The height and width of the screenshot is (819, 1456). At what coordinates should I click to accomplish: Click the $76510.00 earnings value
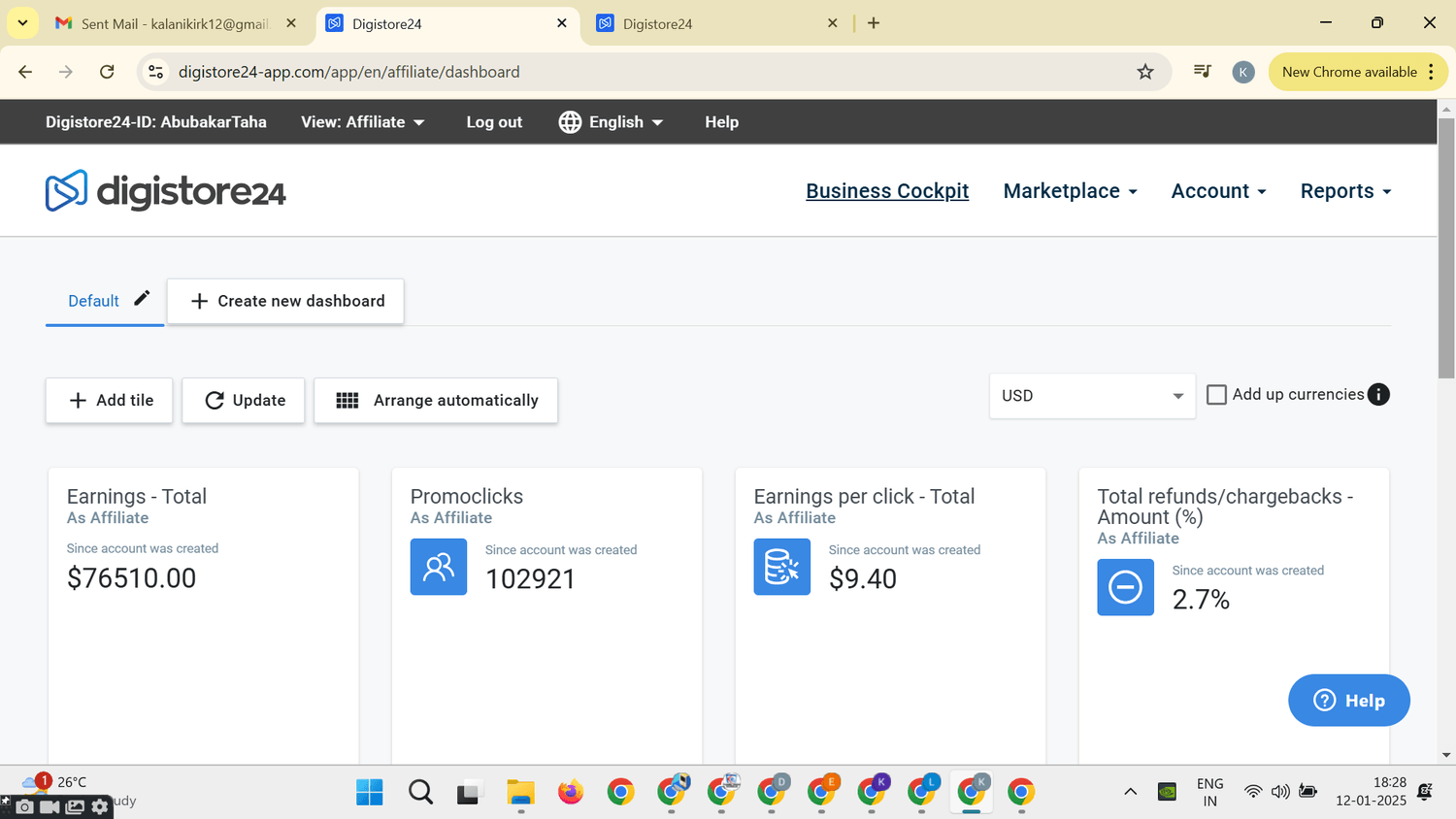pyautogui.click(x=131, y=578)
